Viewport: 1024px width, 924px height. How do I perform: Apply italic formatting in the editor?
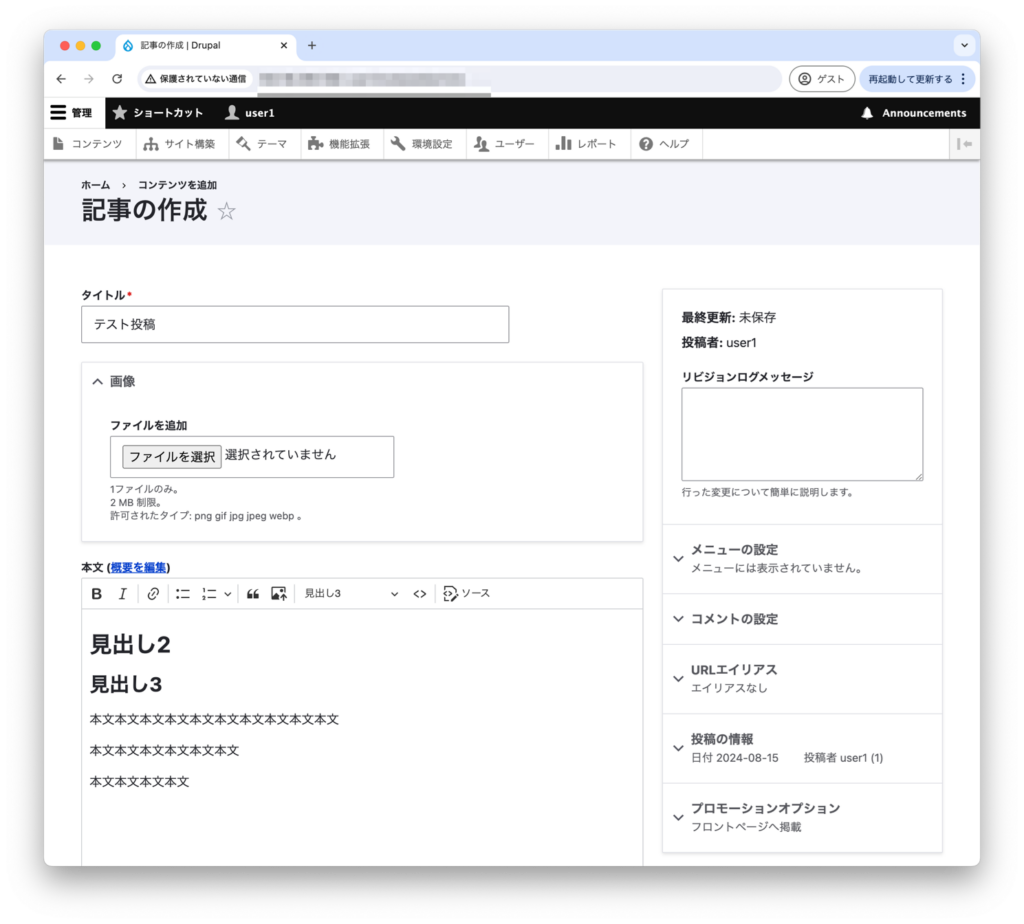(x=123, y=594)
